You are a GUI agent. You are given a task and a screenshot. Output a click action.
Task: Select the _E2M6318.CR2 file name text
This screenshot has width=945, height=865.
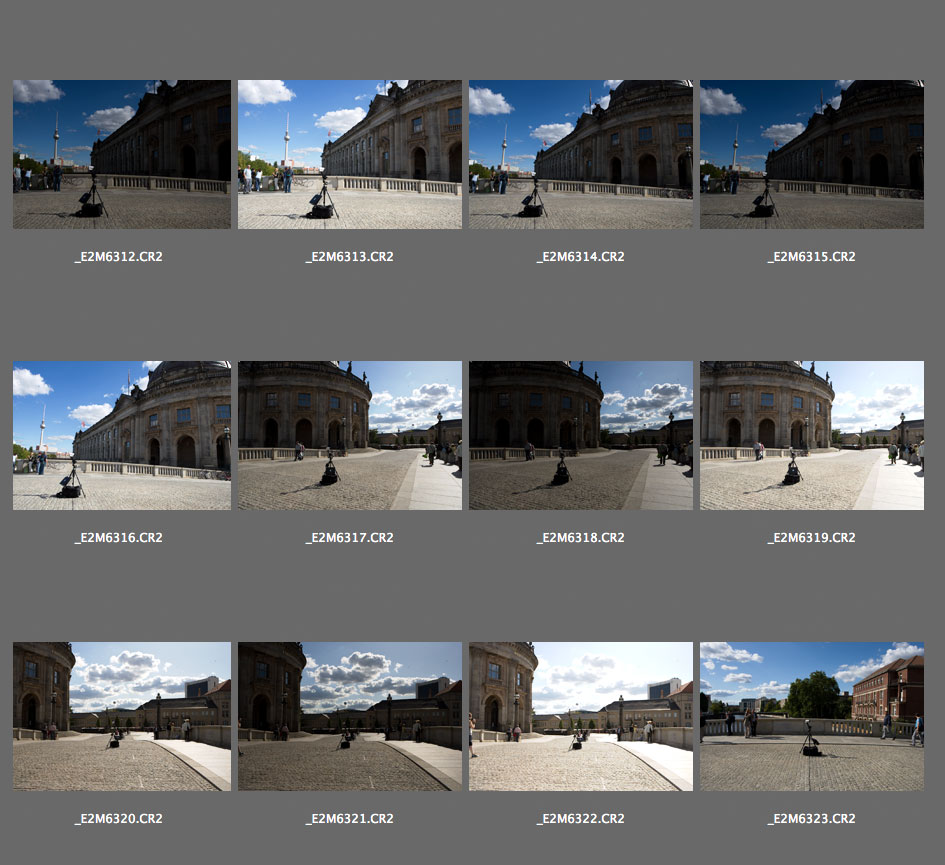(x=580, y=538)
